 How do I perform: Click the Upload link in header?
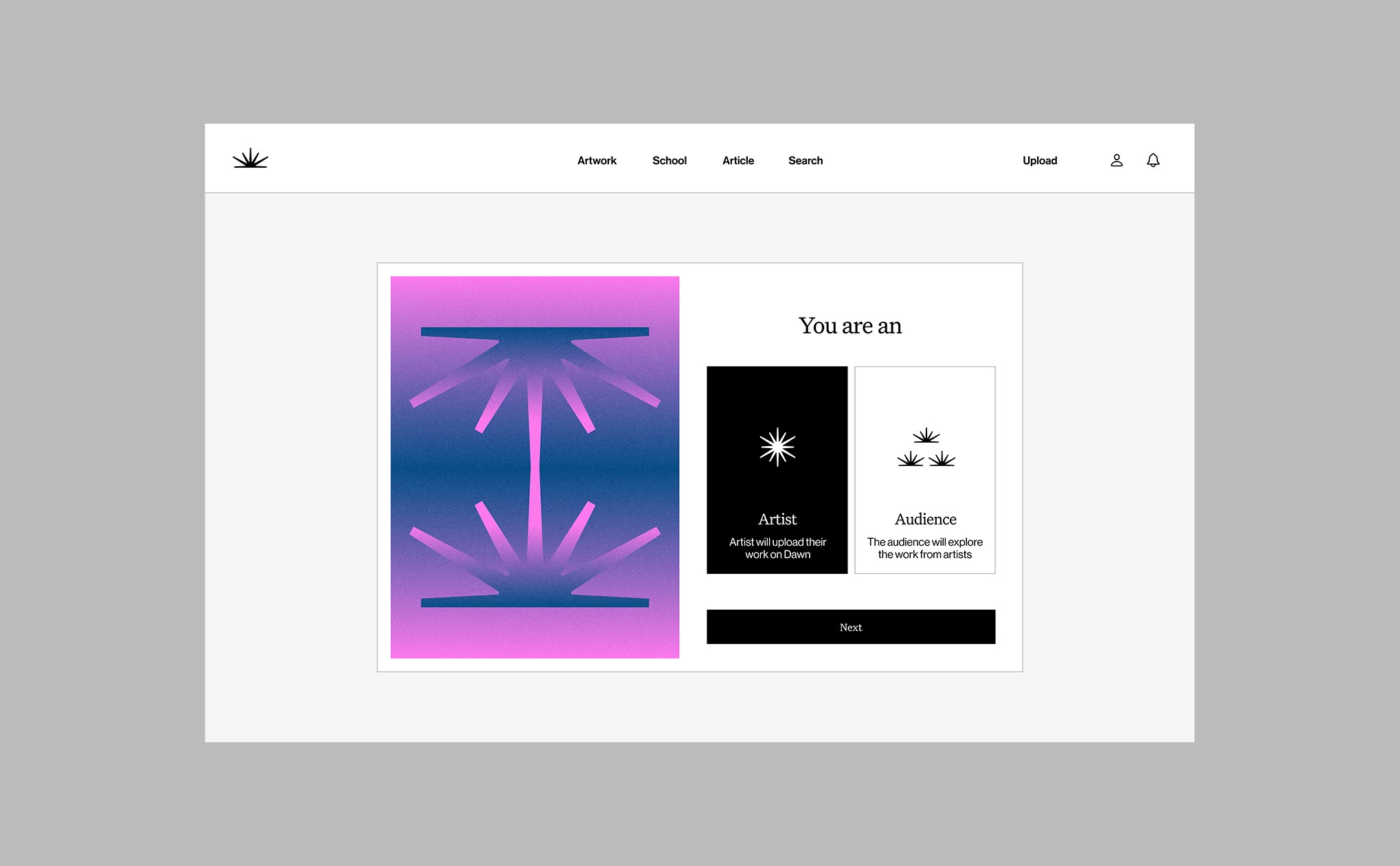pyautogui.click(x=1039, y=160)
